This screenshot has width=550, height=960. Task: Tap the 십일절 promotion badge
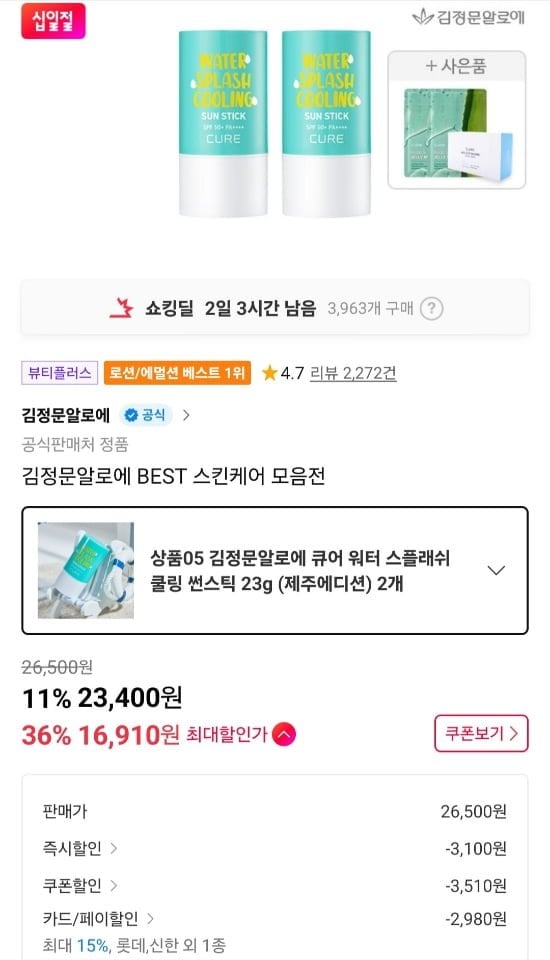(x=53, y=21)
